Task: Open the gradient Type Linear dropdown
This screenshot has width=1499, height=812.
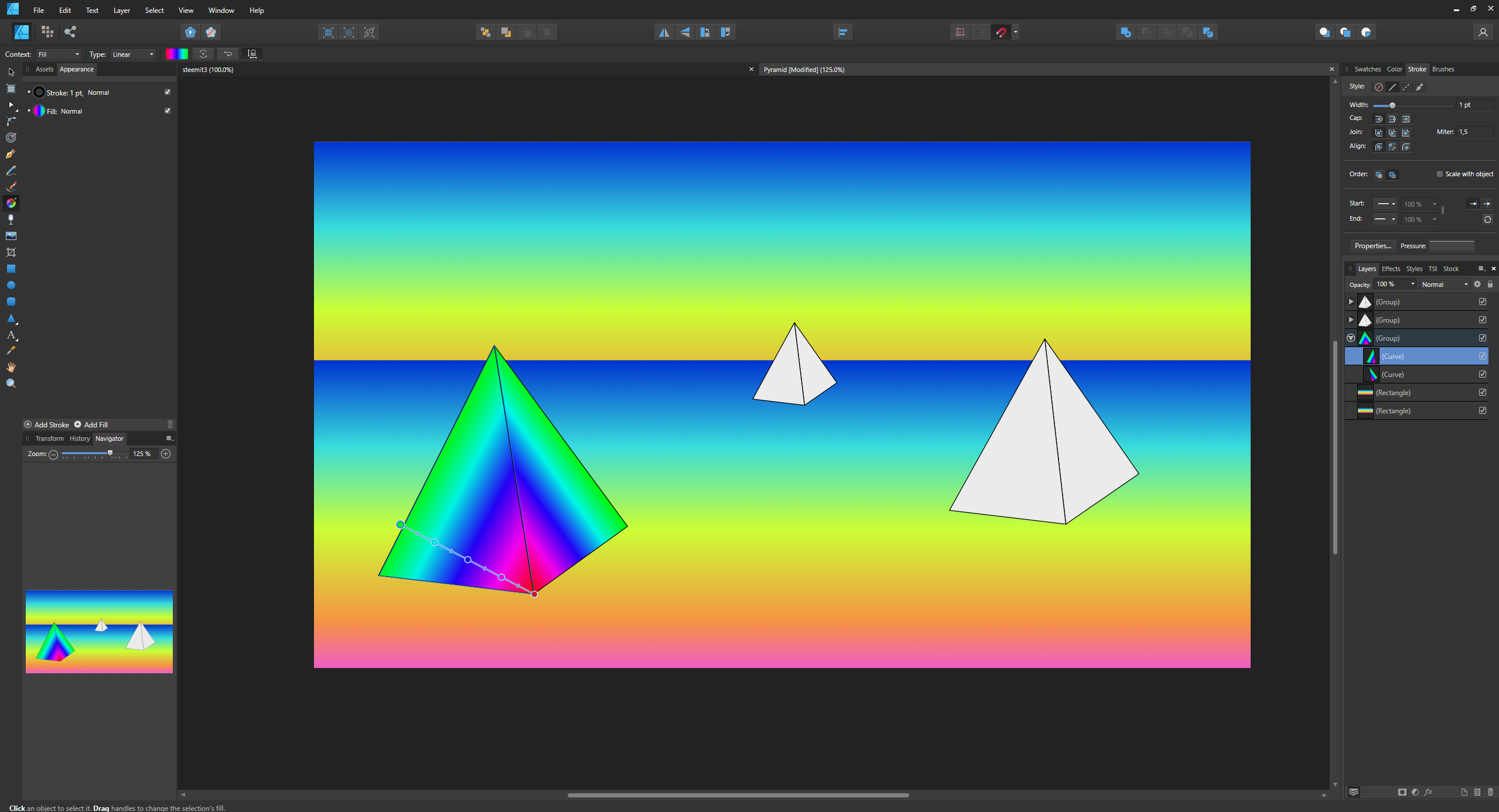Action: coord(133,54)
